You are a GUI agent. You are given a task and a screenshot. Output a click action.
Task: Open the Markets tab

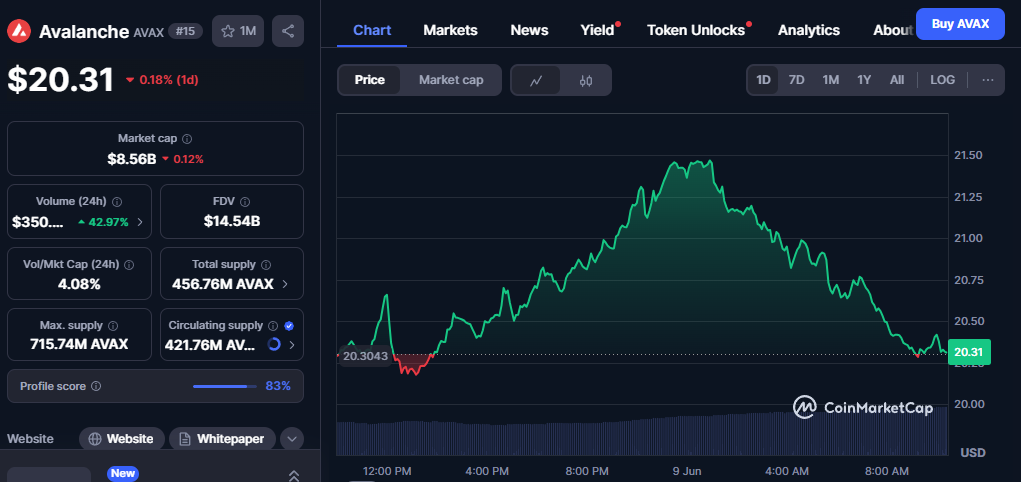coord(450,31)
